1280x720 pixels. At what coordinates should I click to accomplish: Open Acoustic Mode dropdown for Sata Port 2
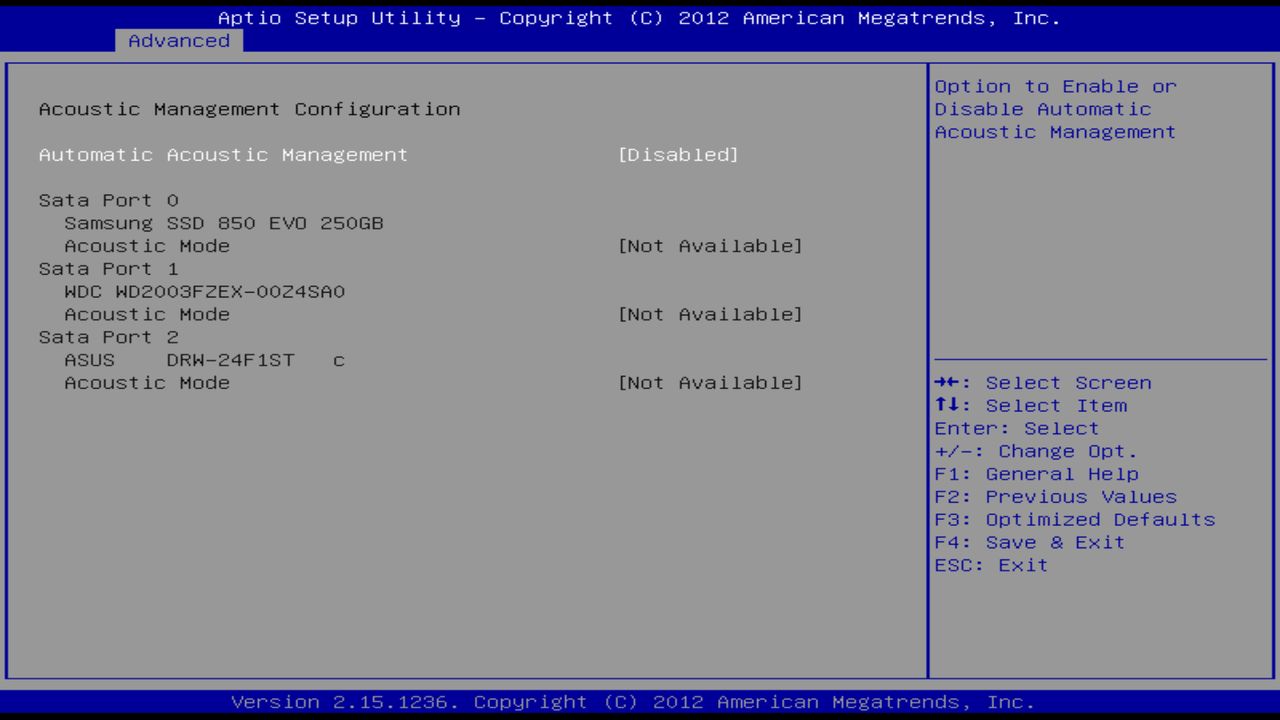pos(711,382)
